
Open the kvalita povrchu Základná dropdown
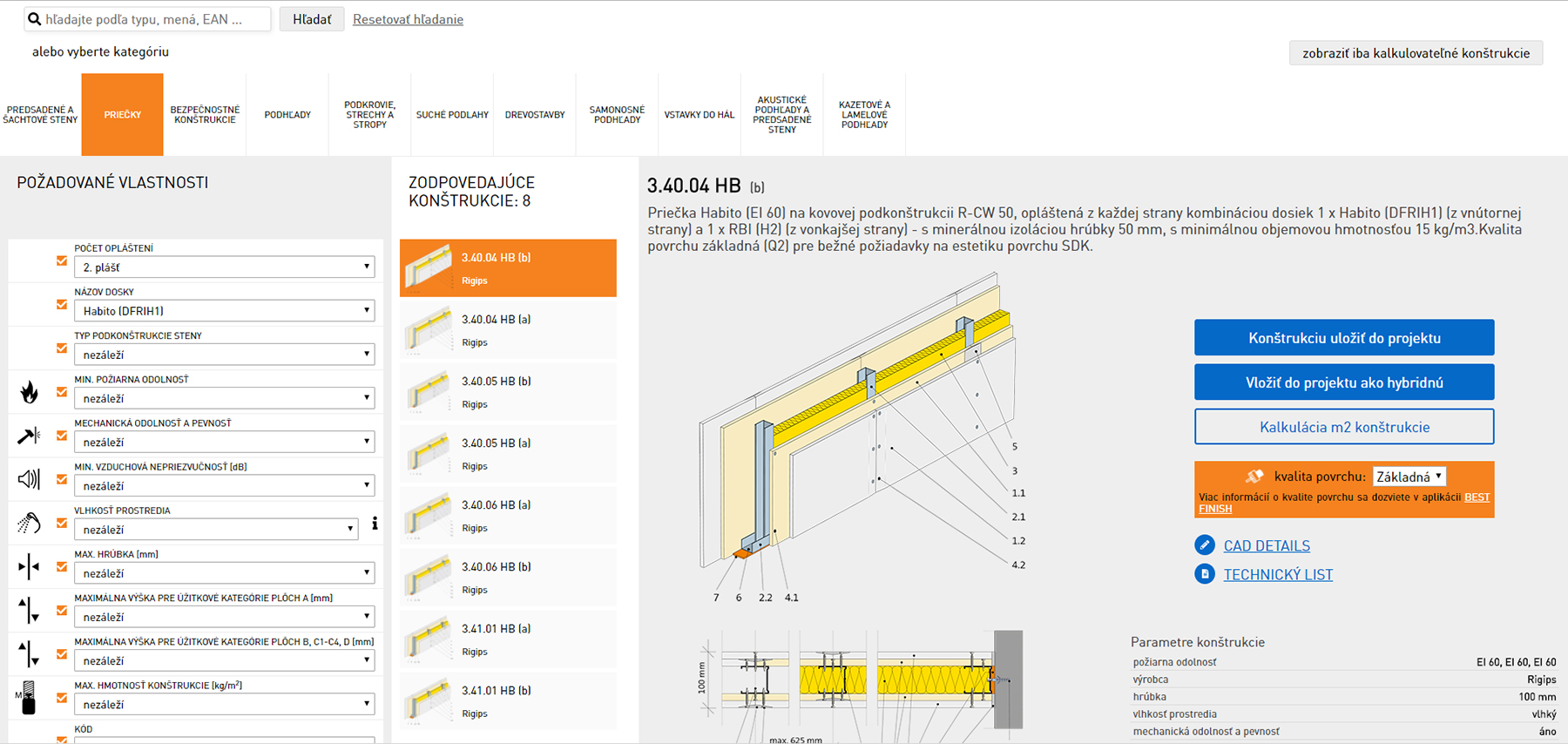[1409, 477]
